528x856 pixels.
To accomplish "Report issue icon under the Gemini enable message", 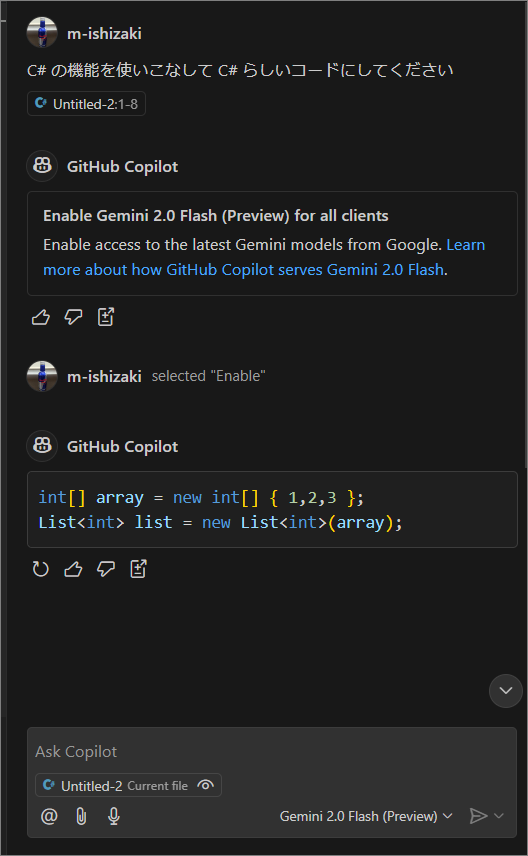I will tap(106, 317).
